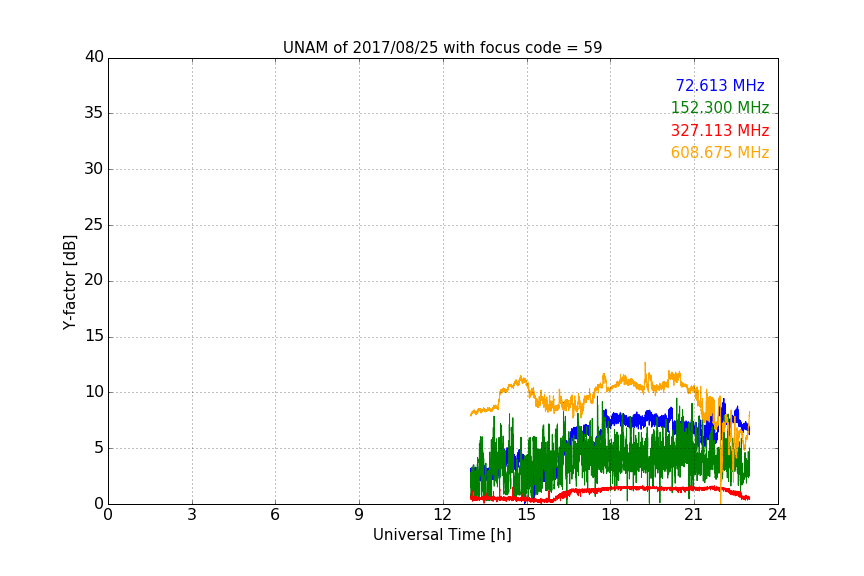Click the y-axis tick value 35

point(94,113)
